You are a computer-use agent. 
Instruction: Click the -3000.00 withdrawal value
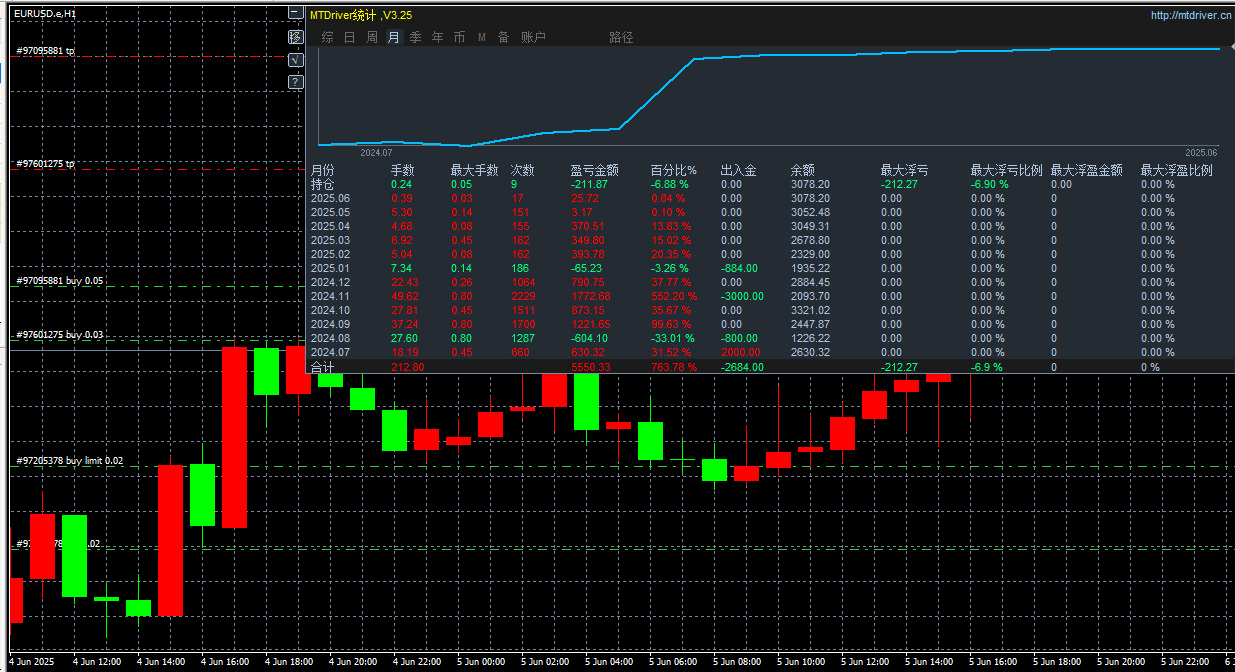point(742,296)
